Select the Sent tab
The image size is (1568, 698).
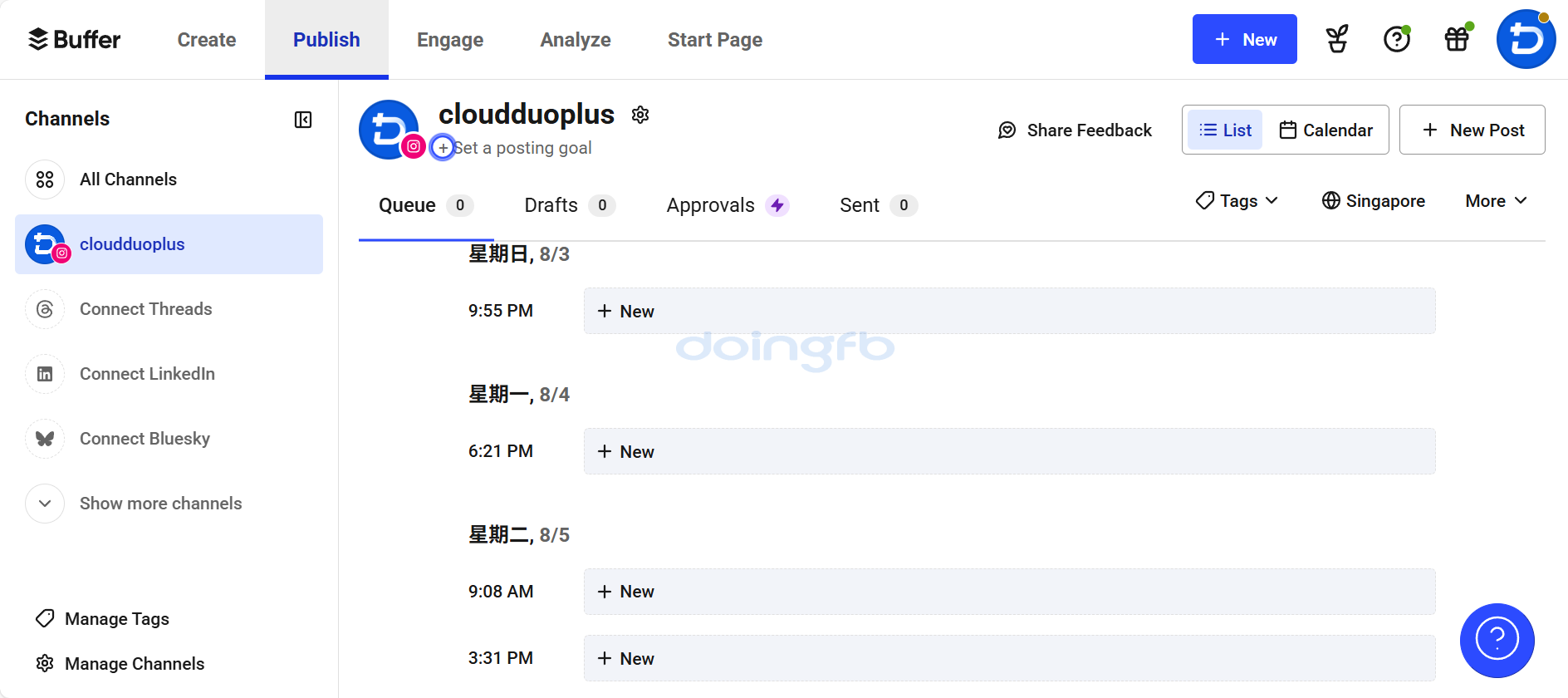click(879, 205)
